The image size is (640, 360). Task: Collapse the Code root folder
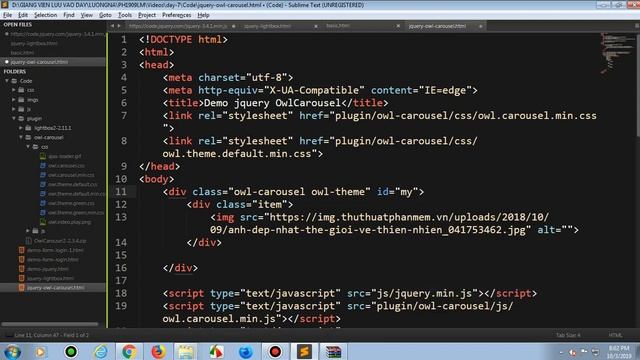tap(7, 81)
